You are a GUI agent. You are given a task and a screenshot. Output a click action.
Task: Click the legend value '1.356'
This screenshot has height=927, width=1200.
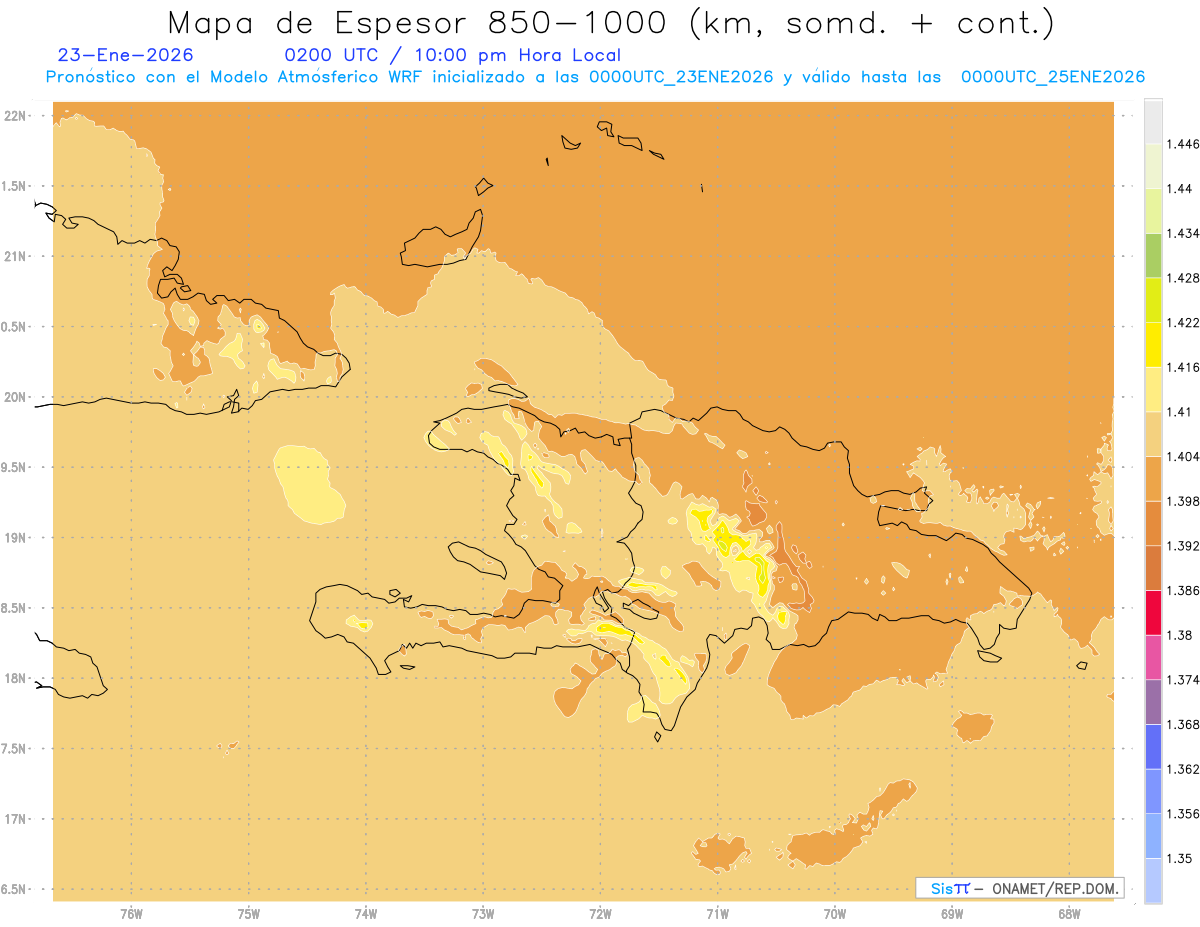[x=1185, y=814]
